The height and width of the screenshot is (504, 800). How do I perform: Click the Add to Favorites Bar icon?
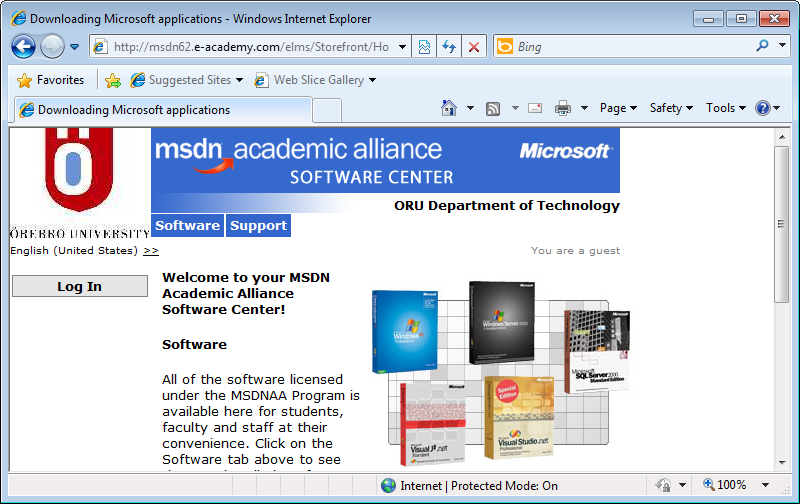[x=113, y=80]
